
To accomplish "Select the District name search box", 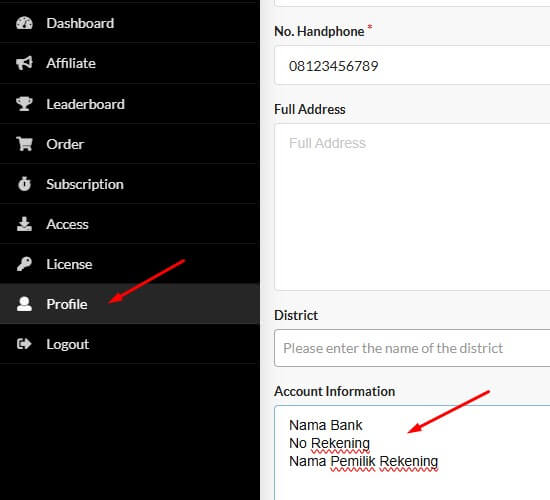I will click(x=412, y=348).
